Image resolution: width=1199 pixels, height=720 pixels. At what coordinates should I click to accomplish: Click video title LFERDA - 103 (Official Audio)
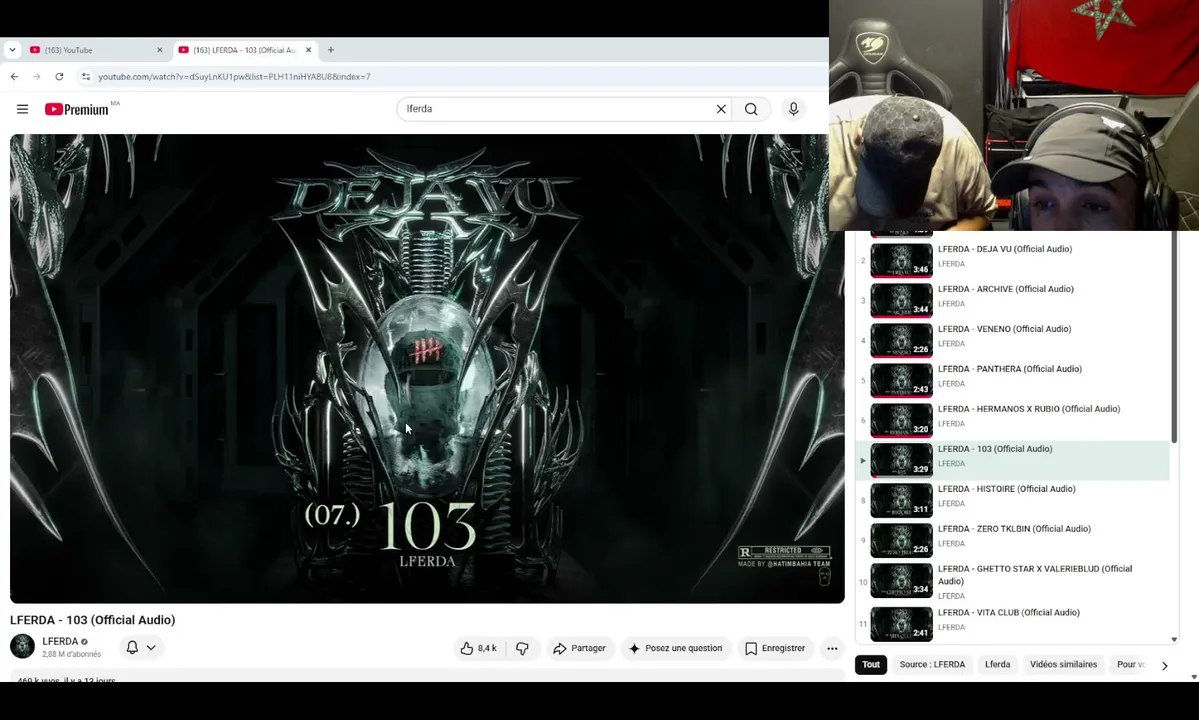(93, 620)
